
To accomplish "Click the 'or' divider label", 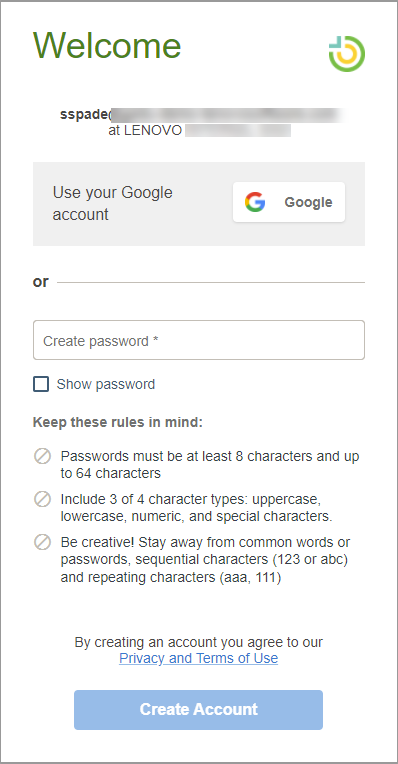I will [x=40, y=282].
